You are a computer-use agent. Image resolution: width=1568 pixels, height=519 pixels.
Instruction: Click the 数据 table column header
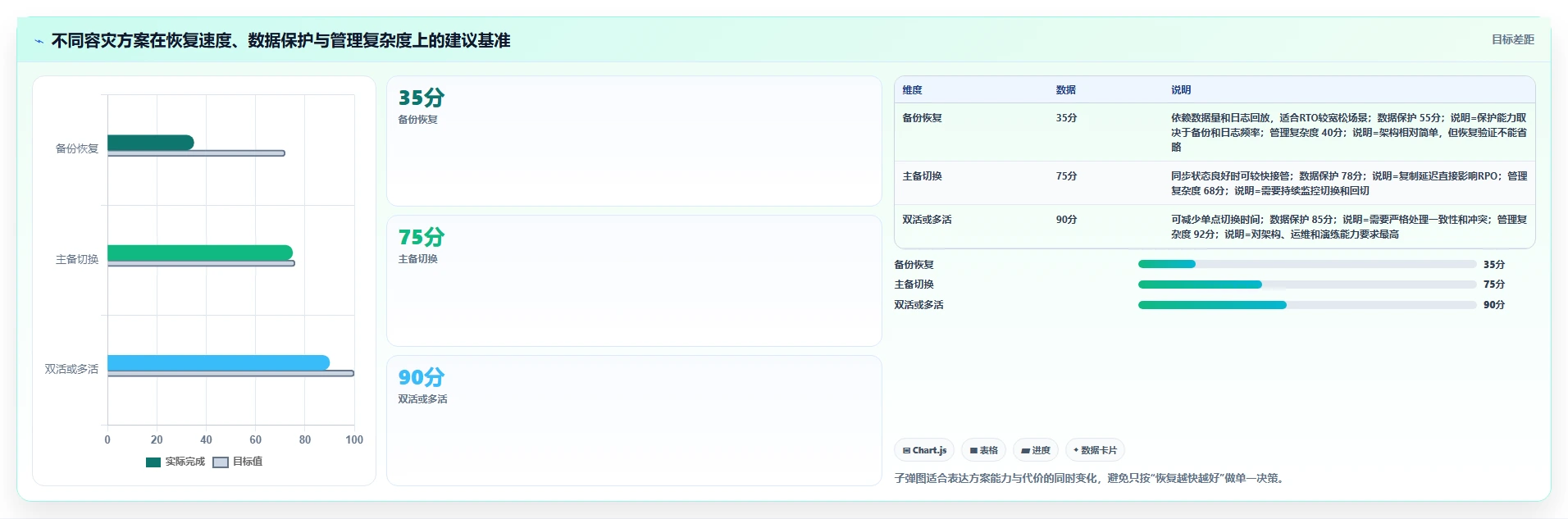click(x=1066, y=90)
